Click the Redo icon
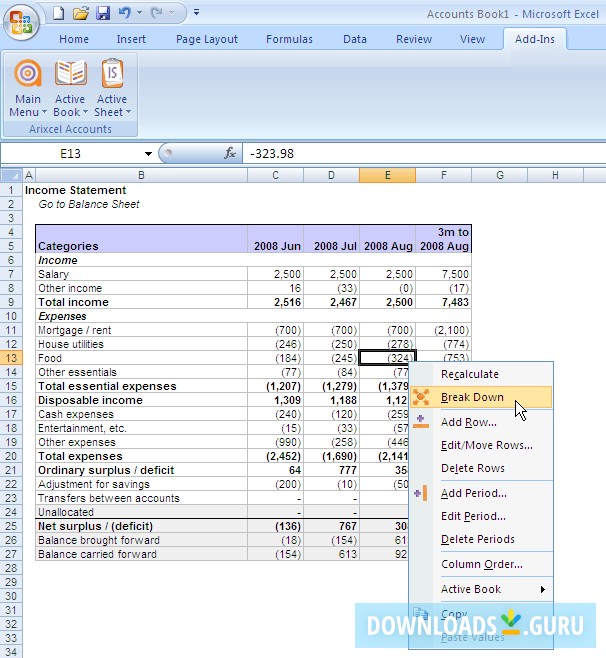Image resolution: width=606 pixels, height=658 pixels. click(157, 13)
